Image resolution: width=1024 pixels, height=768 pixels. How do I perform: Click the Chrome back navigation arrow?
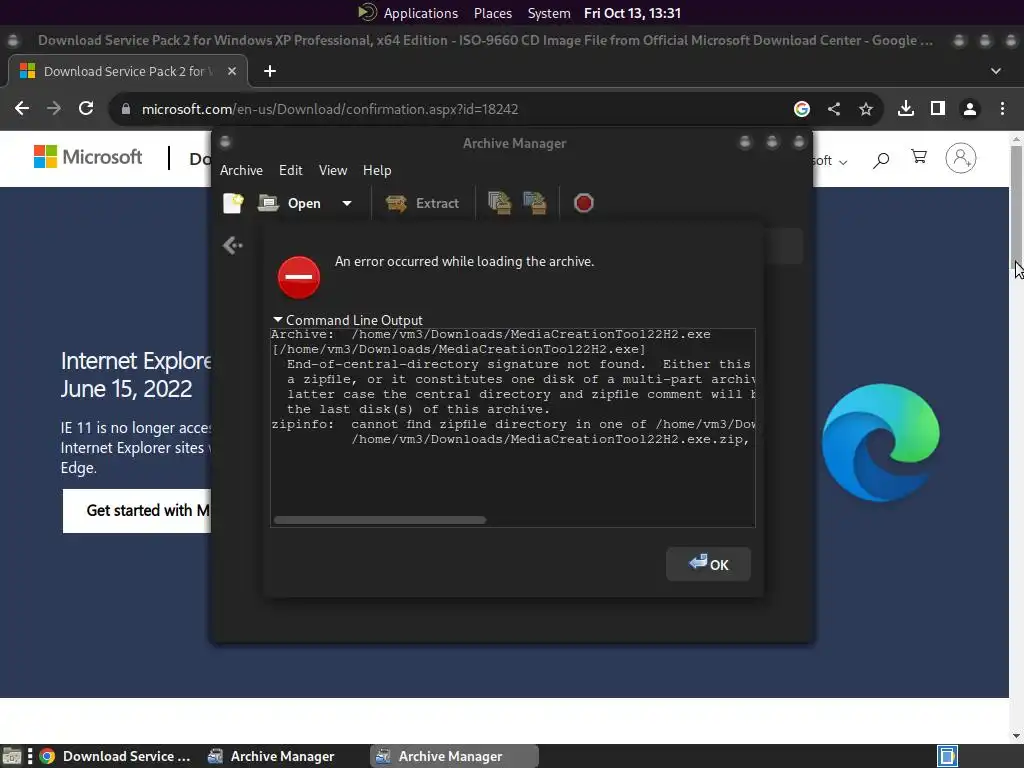pos(22,108)
